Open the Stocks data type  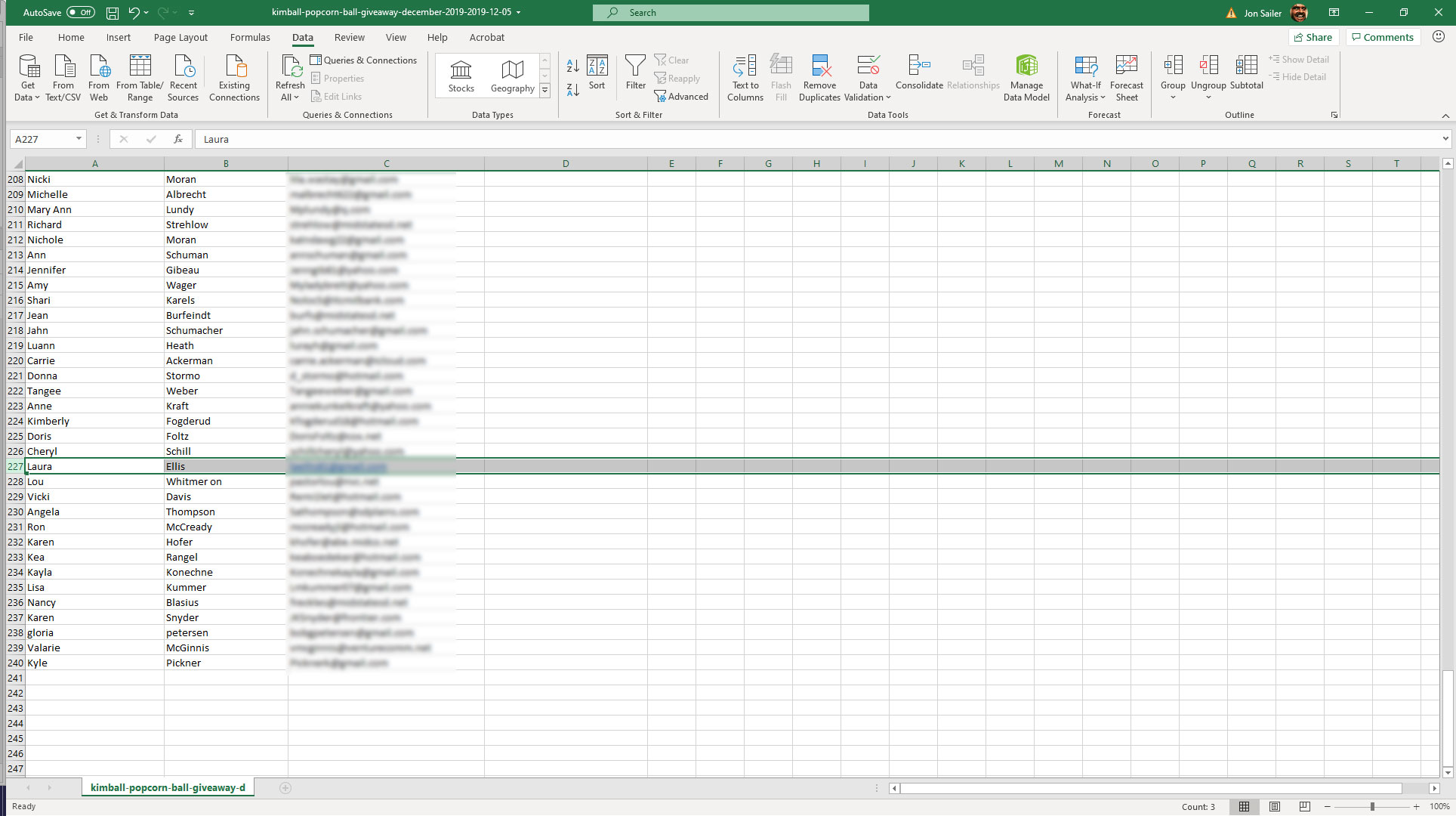click(x=461, y=76)
